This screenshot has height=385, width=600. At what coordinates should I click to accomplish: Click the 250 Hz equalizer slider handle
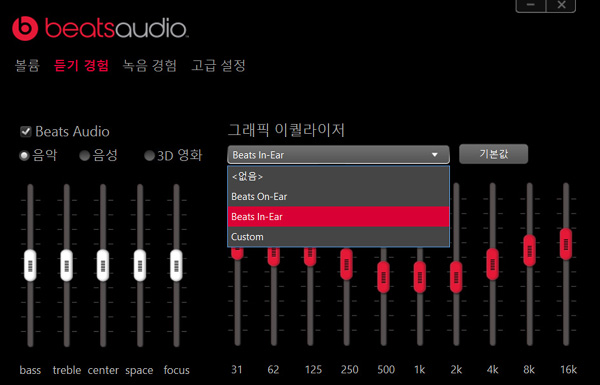pos(346,264)
